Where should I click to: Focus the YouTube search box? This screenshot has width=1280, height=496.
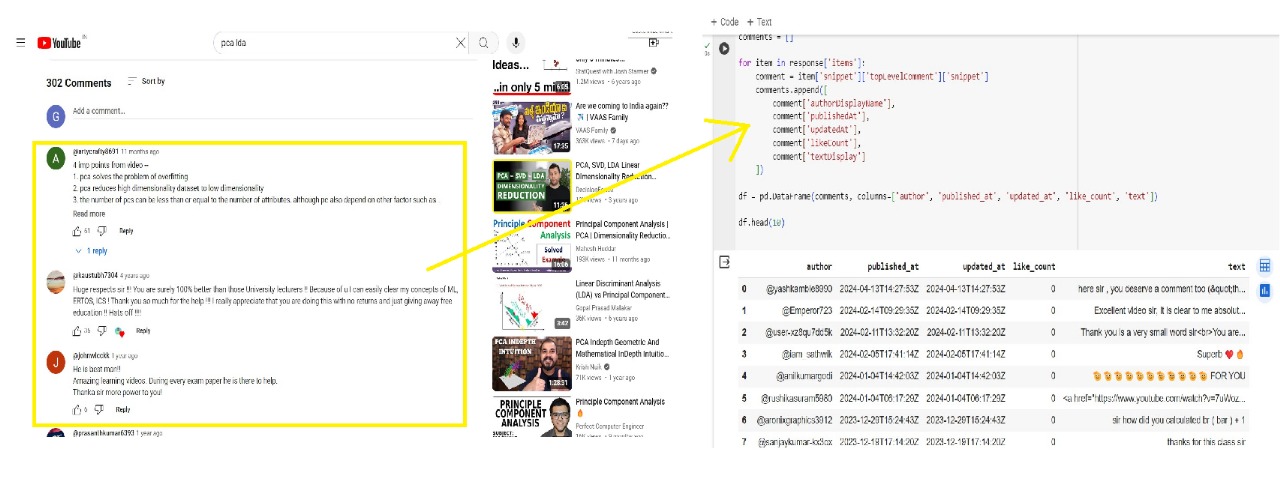(x=332, y=43)
